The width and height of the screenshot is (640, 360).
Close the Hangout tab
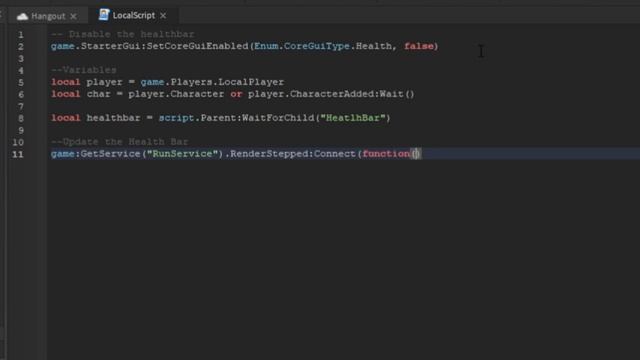point(73,16)
